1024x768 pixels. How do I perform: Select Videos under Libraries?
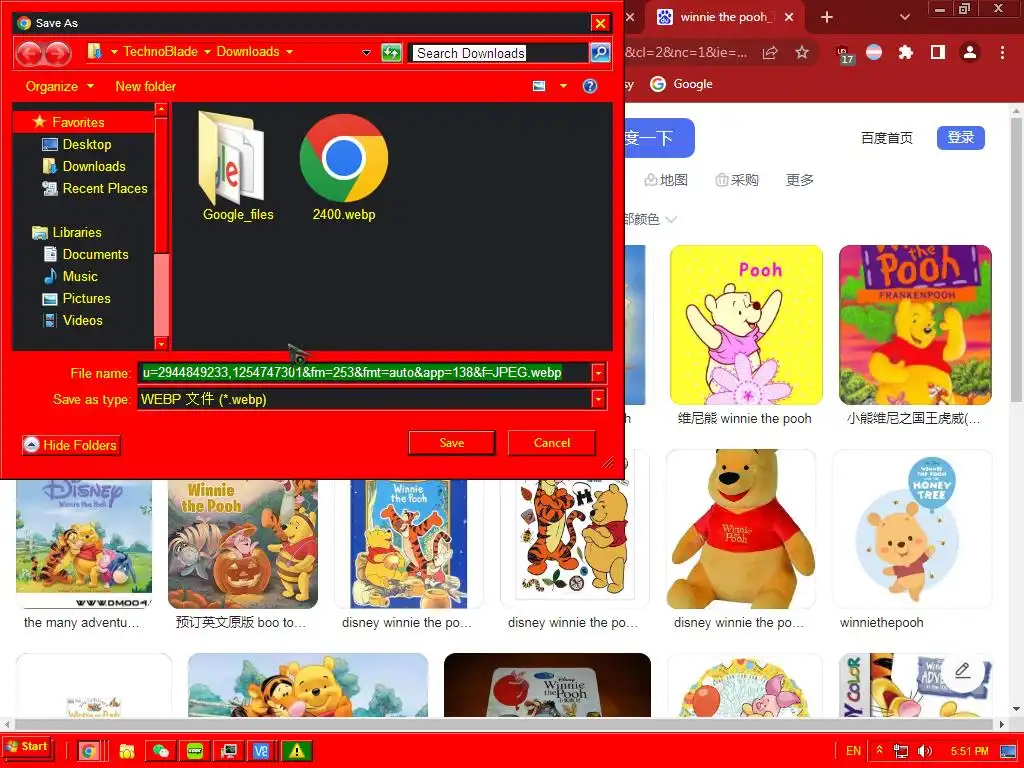click(x=72, y=321)
